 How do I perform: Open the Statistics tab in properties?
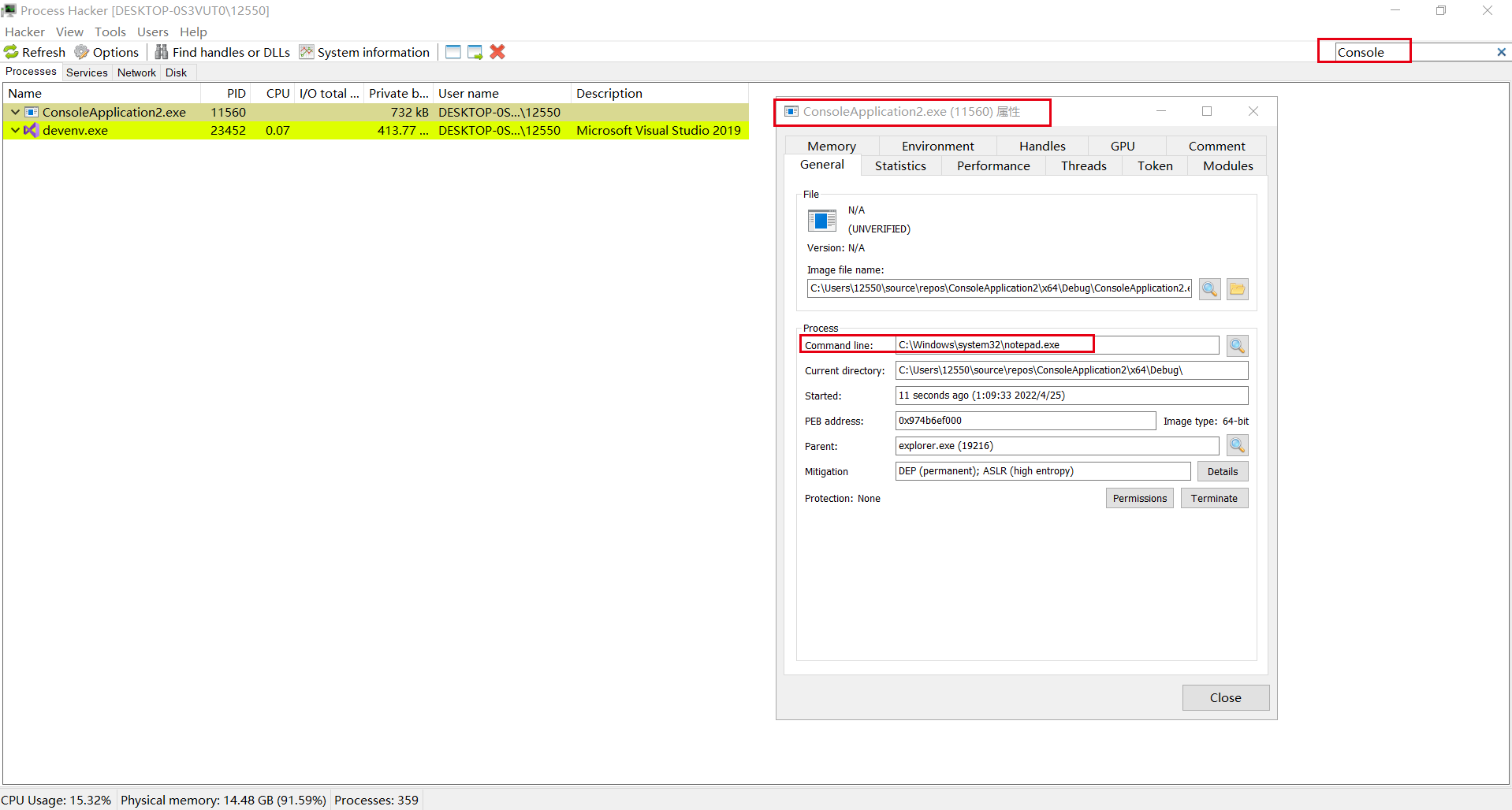coord(900,166)
